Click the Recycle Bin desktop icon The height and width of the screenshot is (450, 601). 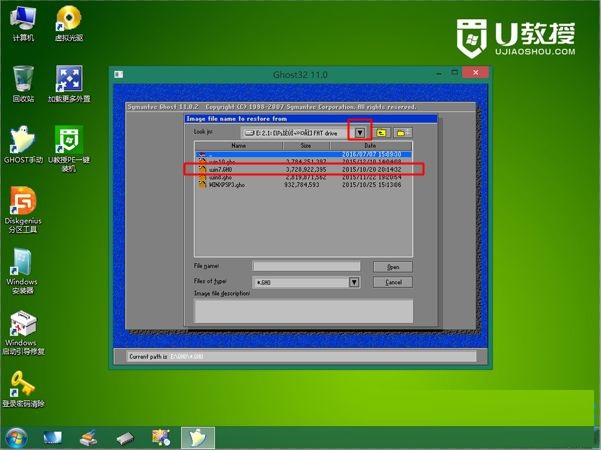pos(23,78)
